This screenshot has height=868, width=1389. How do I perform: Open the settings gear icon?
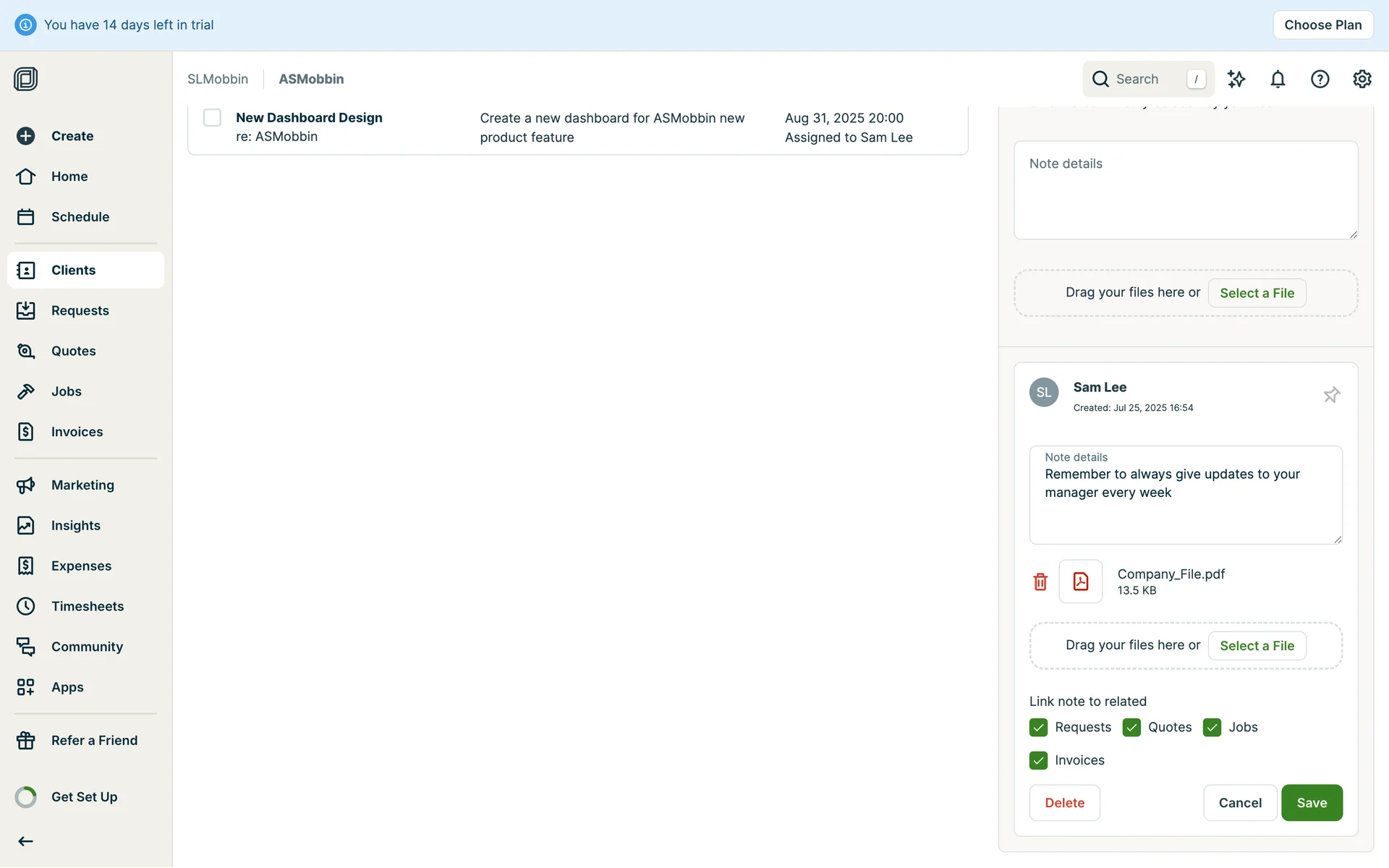pyautogui.click(x=1362, y=79)
